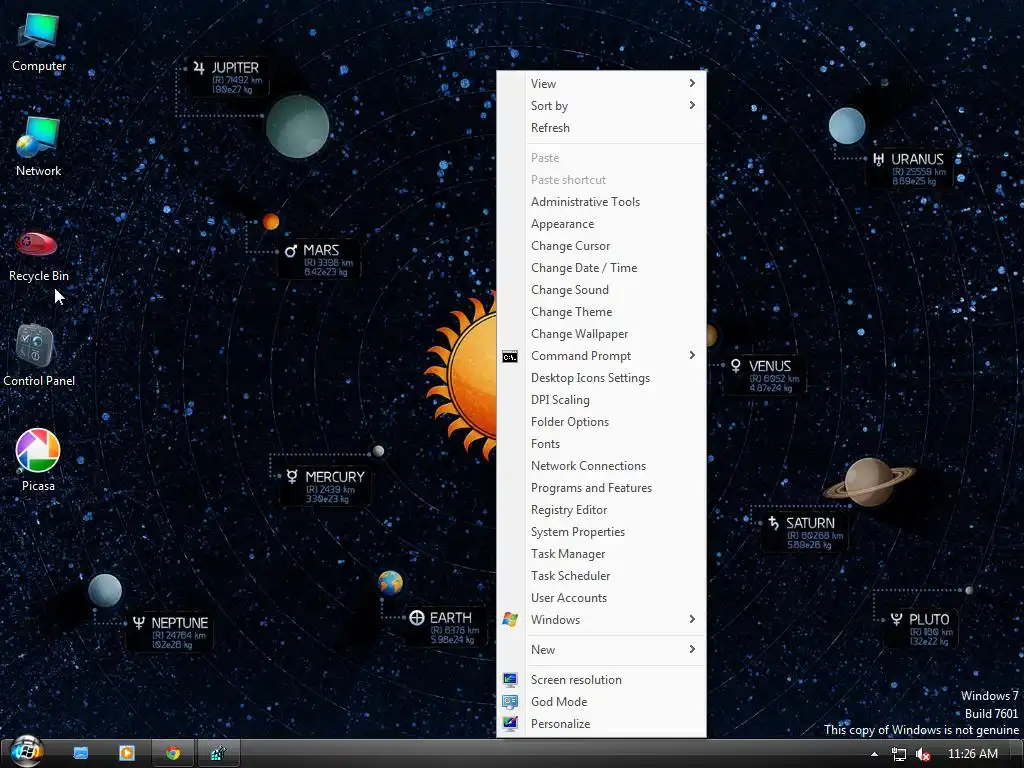The width and height of the screenshot is (1024, 768).
Task: Click the Screen resolution monitor icon
Action: click(510, 680)
